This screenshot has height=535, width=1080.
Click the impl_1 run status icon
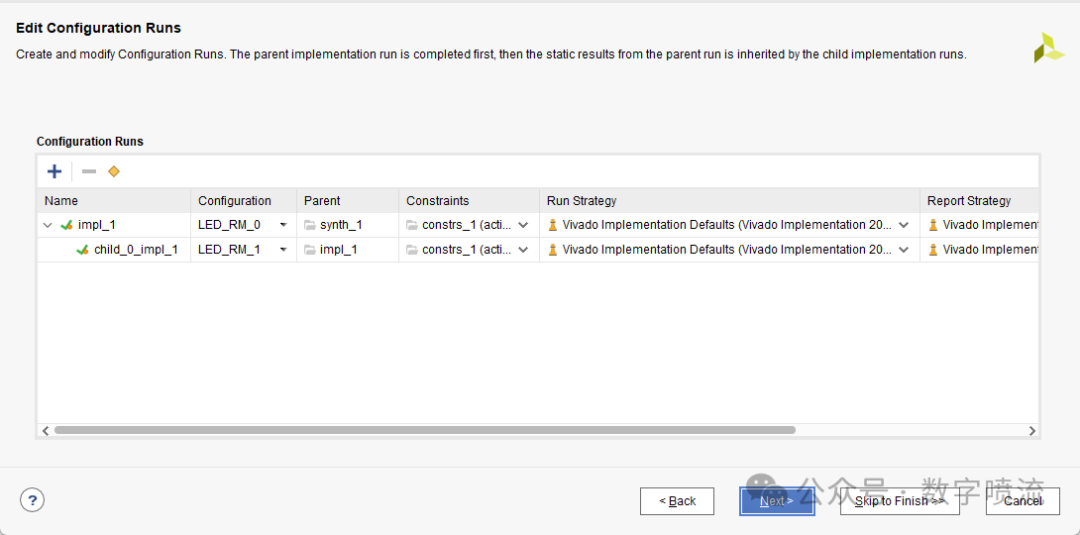pos(67,225)
